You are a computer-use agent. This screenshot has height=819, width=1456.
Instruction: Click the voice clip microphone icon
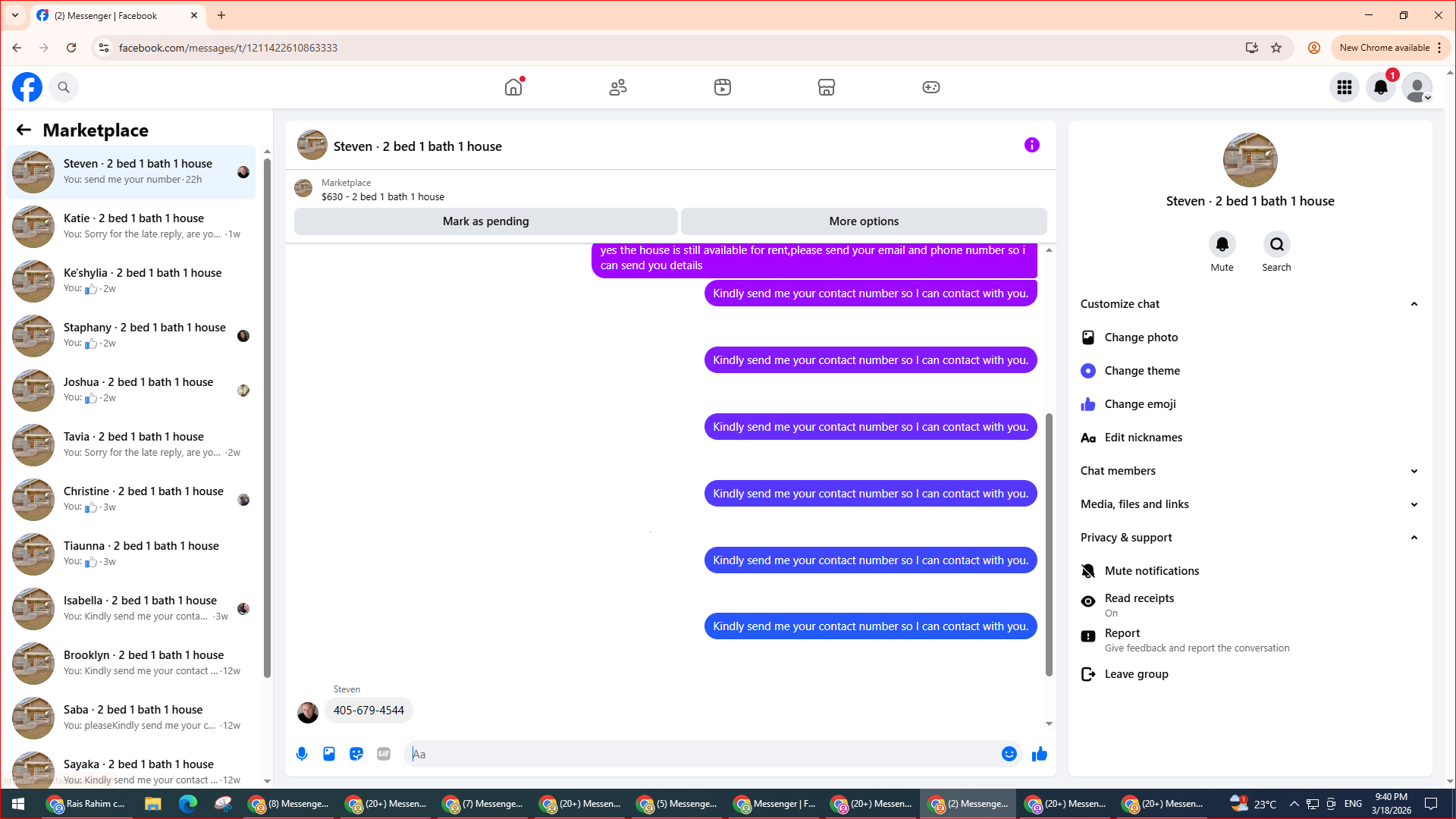[x=302, y=754]
